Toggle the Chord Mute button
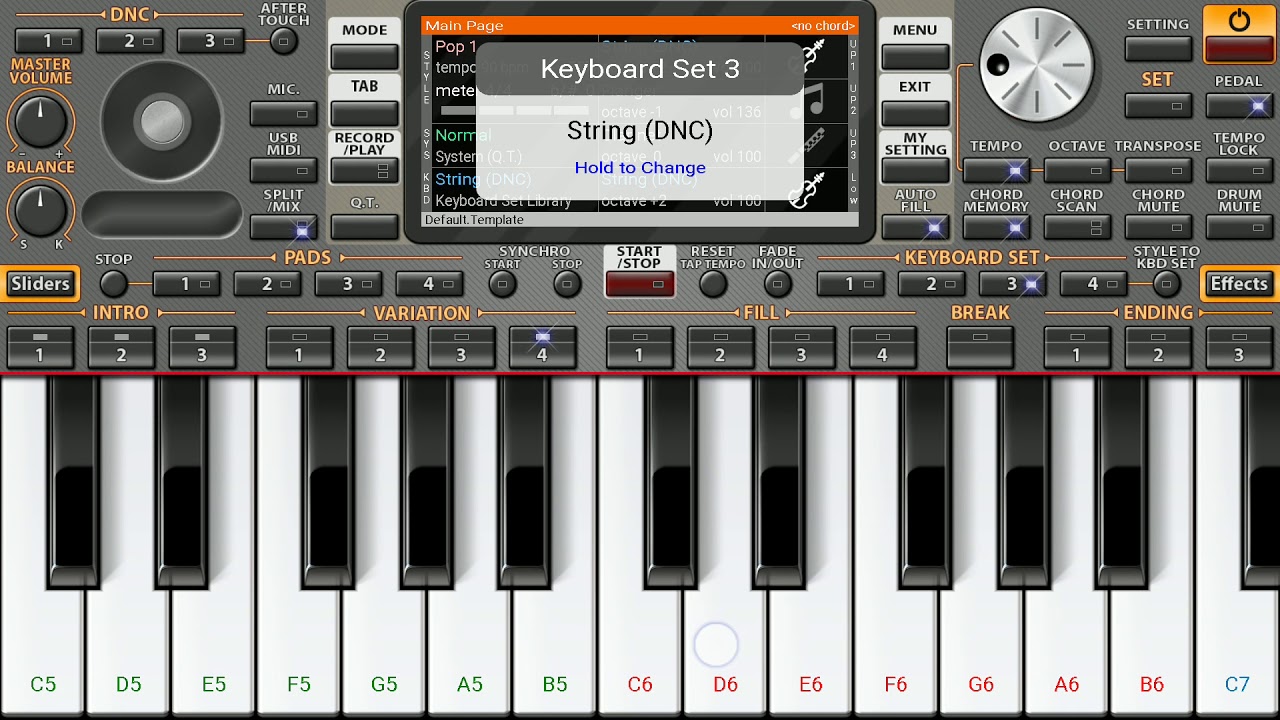Screen dimensions: 1280x720 click(x=1158, y=228)
